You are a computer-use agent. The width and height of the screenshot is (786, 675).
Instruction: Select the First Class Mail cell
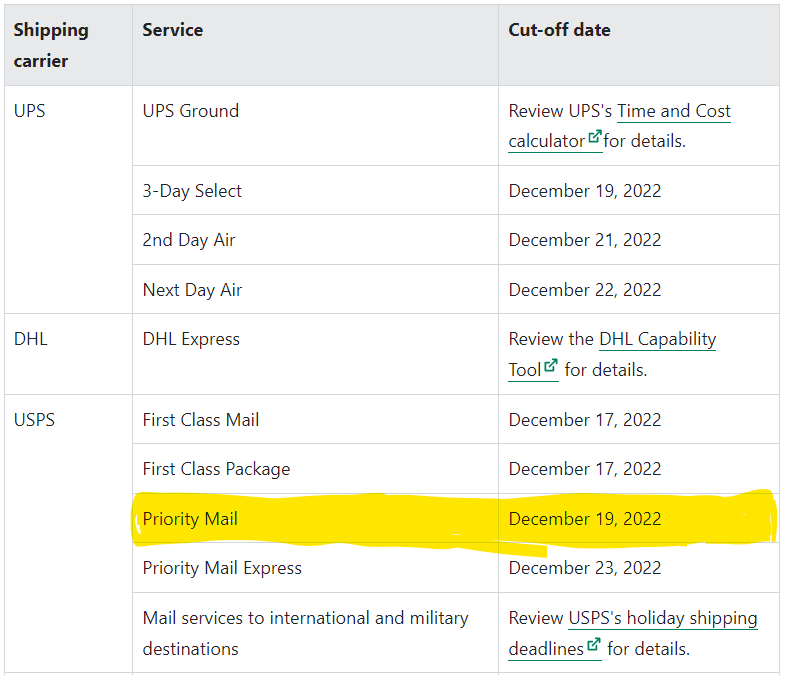point(315,419)
